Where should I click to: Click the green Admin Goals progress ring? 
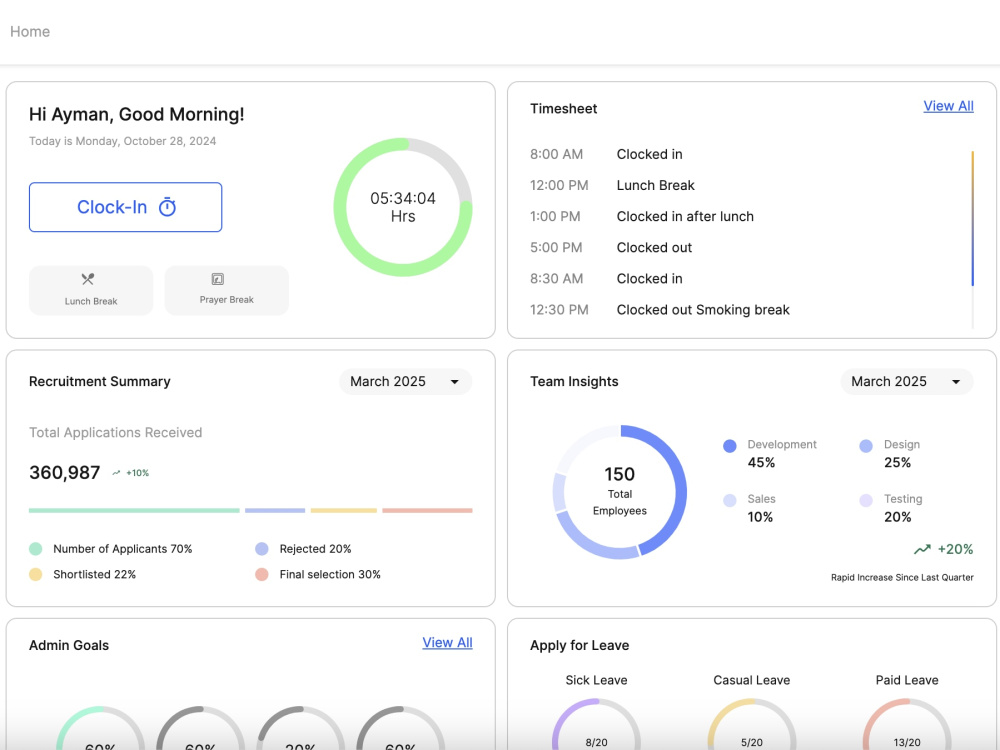(x=100, y=728)
